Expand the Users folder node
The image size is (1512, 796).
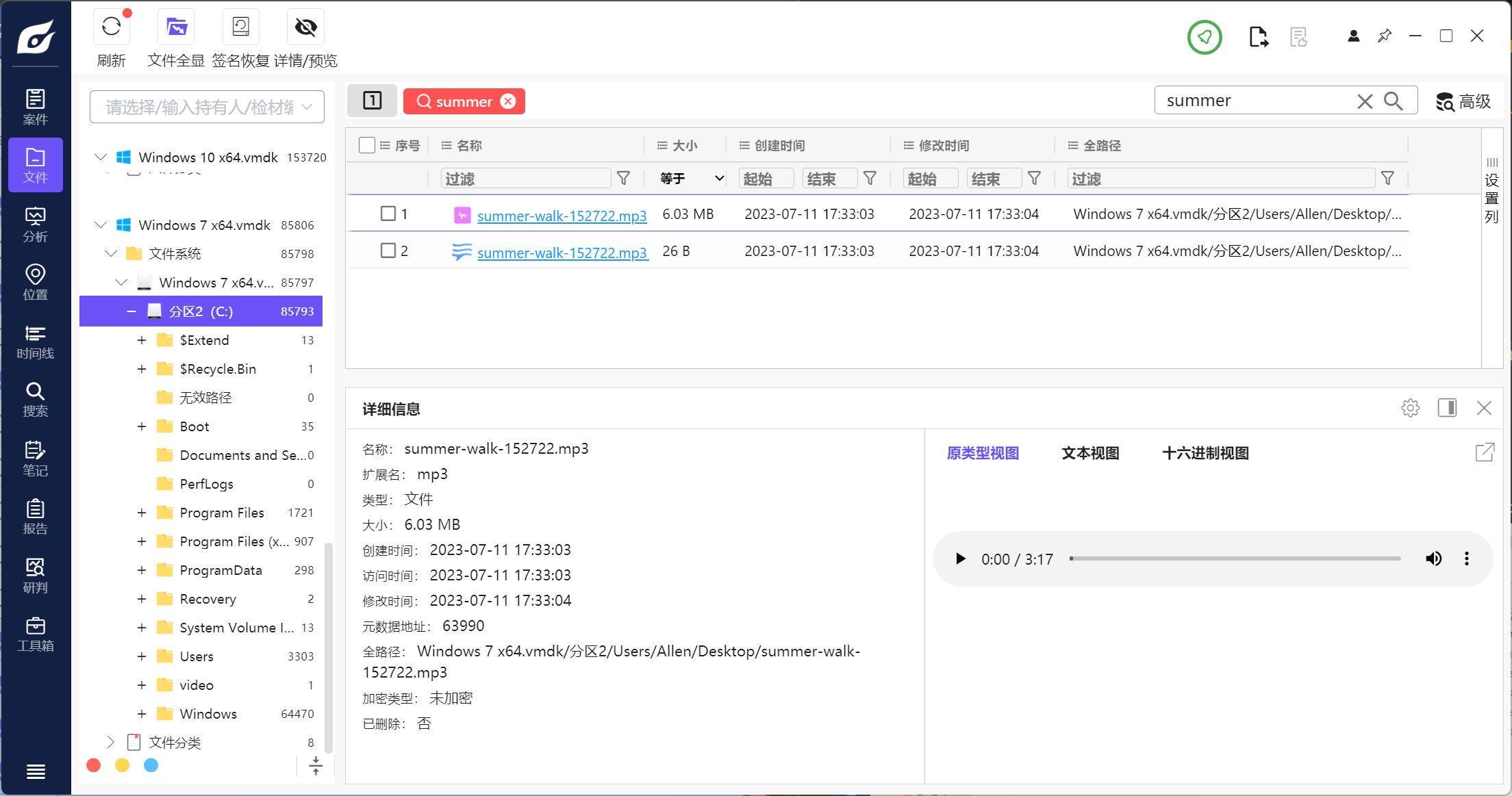(x=142, y=656)
